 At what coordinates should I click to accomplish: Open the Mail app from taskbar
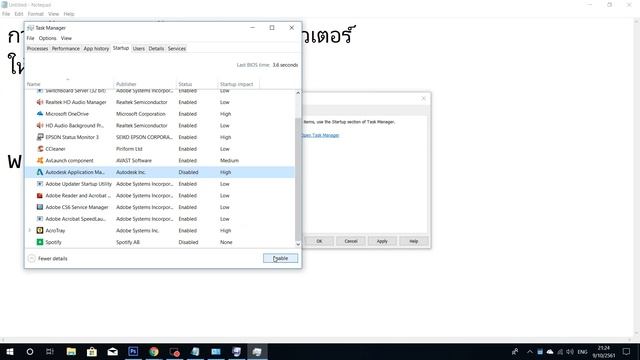coord(112,351)
